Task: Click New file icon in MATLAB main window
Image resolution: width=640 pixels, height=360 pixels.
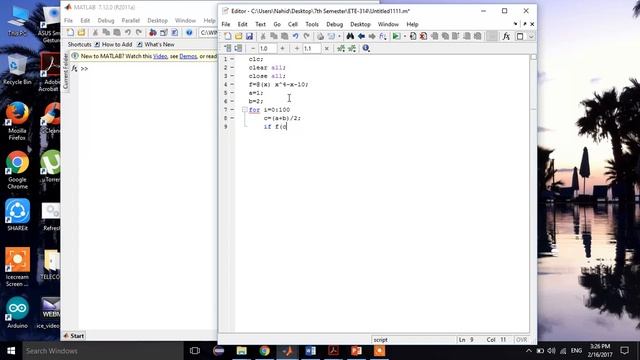Action: point(70,33)
